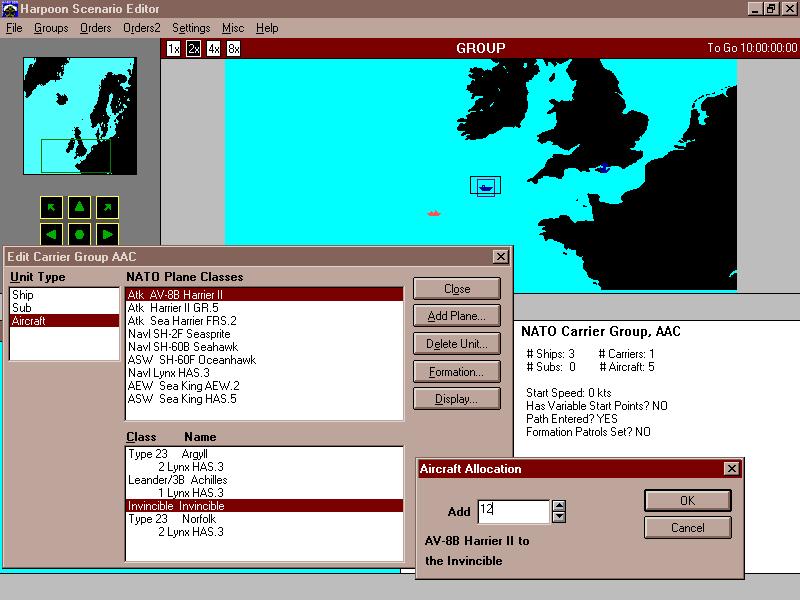Open the Groups menu
Image resolution: width=800 pixels, height=600 pixels.
click(x=51, y=28)
